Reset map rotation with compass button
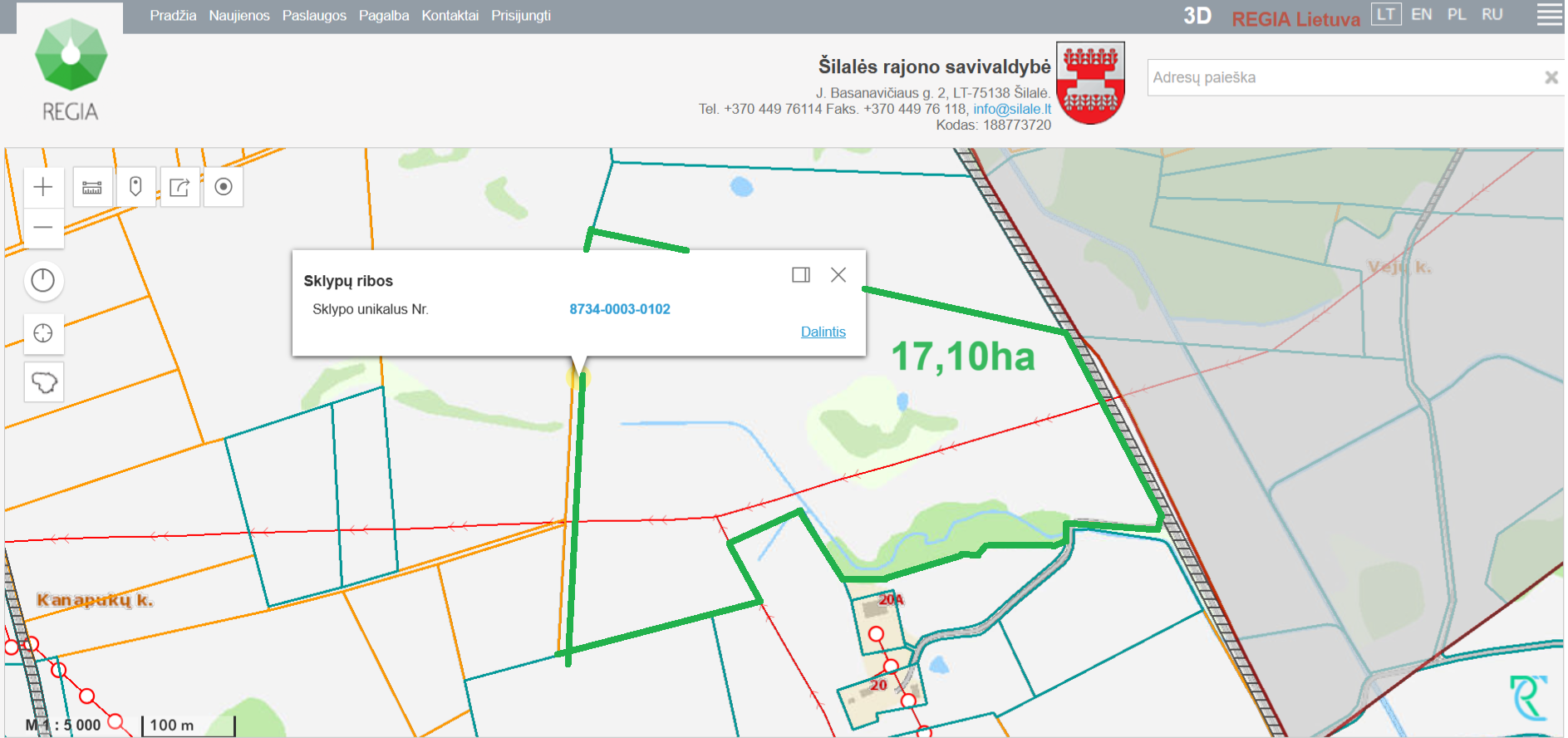This screenshot has width=1568, height=738. pos(43,281)
